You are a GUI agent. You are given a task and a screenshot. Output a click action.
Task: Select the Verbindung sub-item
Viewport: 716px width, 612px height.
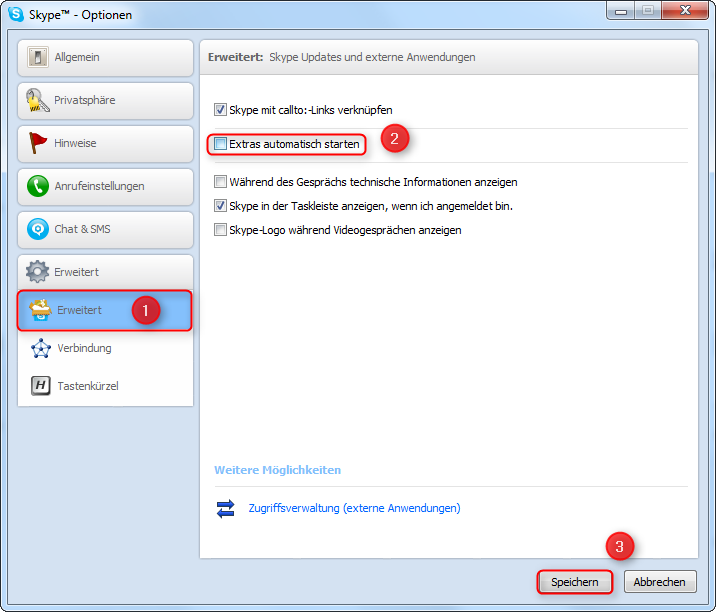click(105, 348)
